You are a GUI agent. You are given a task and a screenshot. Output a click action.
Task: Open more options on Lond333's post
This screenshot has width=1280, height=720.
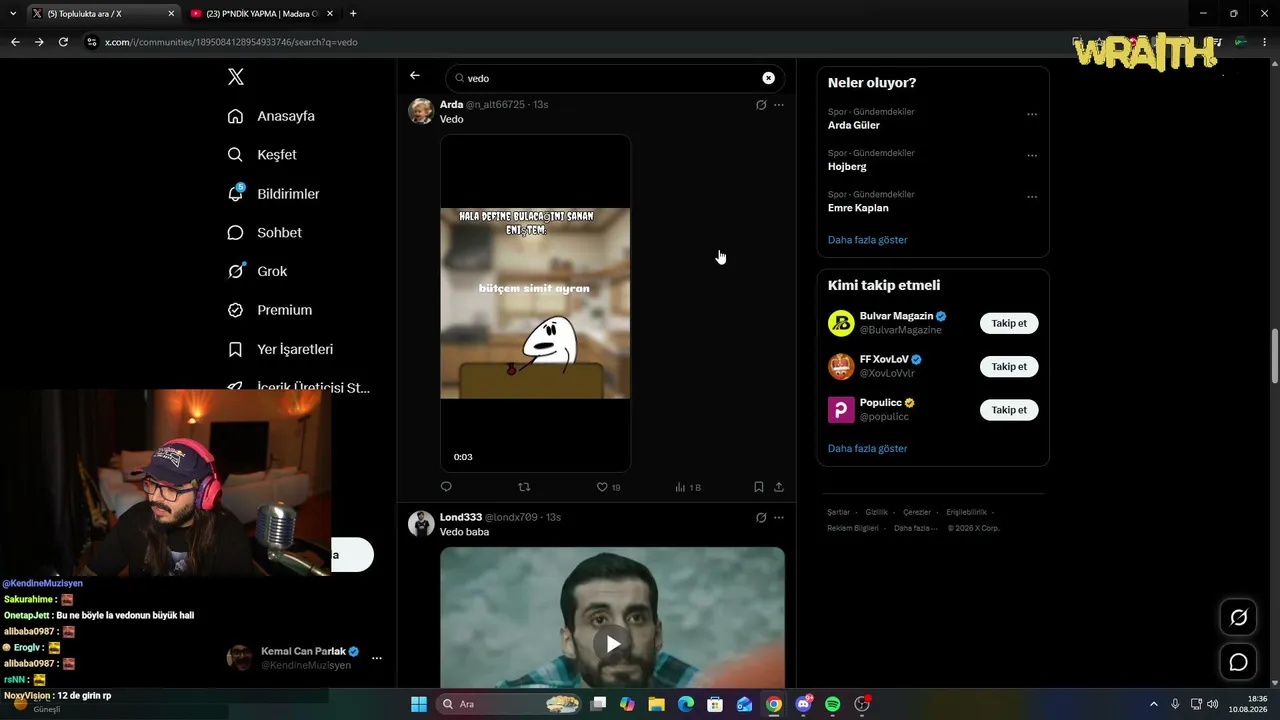point(779,518)
